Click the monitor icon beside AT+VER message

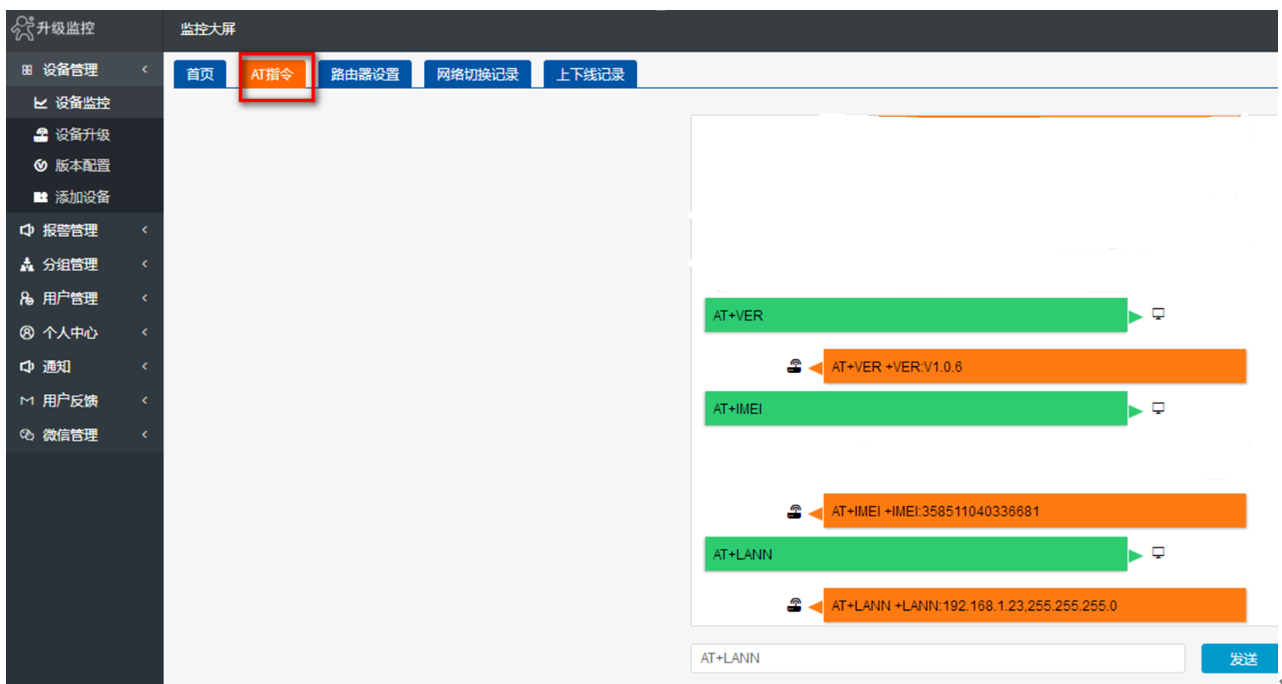[x=1159, y=314]
